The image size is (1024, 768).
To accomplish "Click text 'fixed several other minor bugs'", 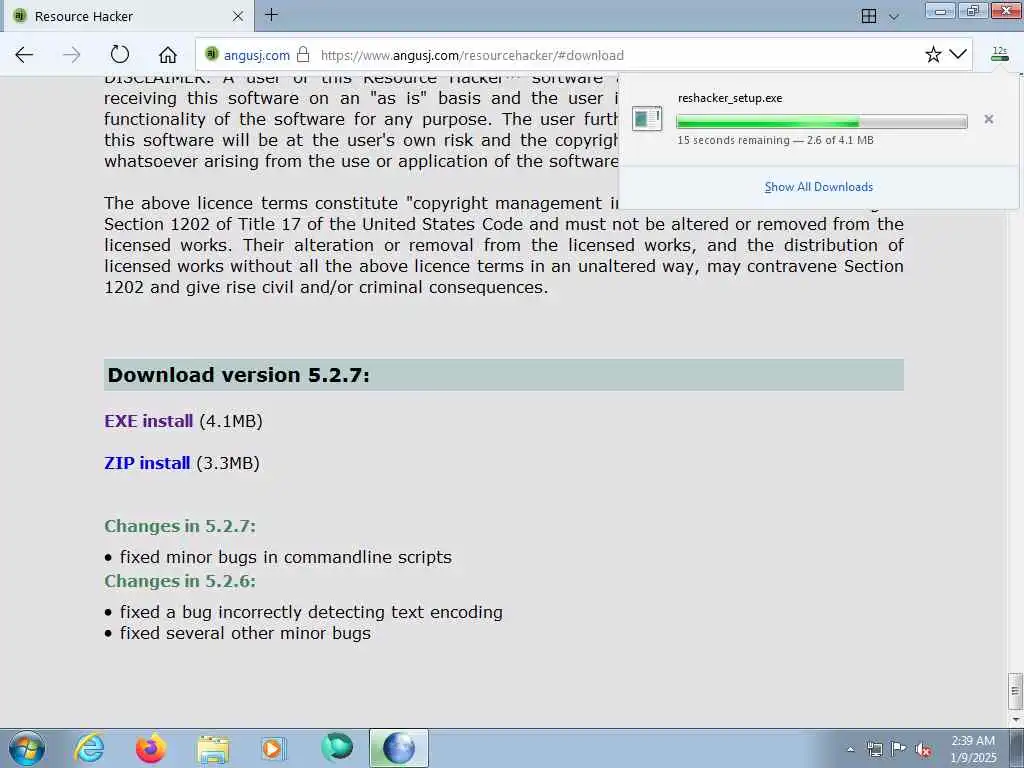I will tap(245, 633).
